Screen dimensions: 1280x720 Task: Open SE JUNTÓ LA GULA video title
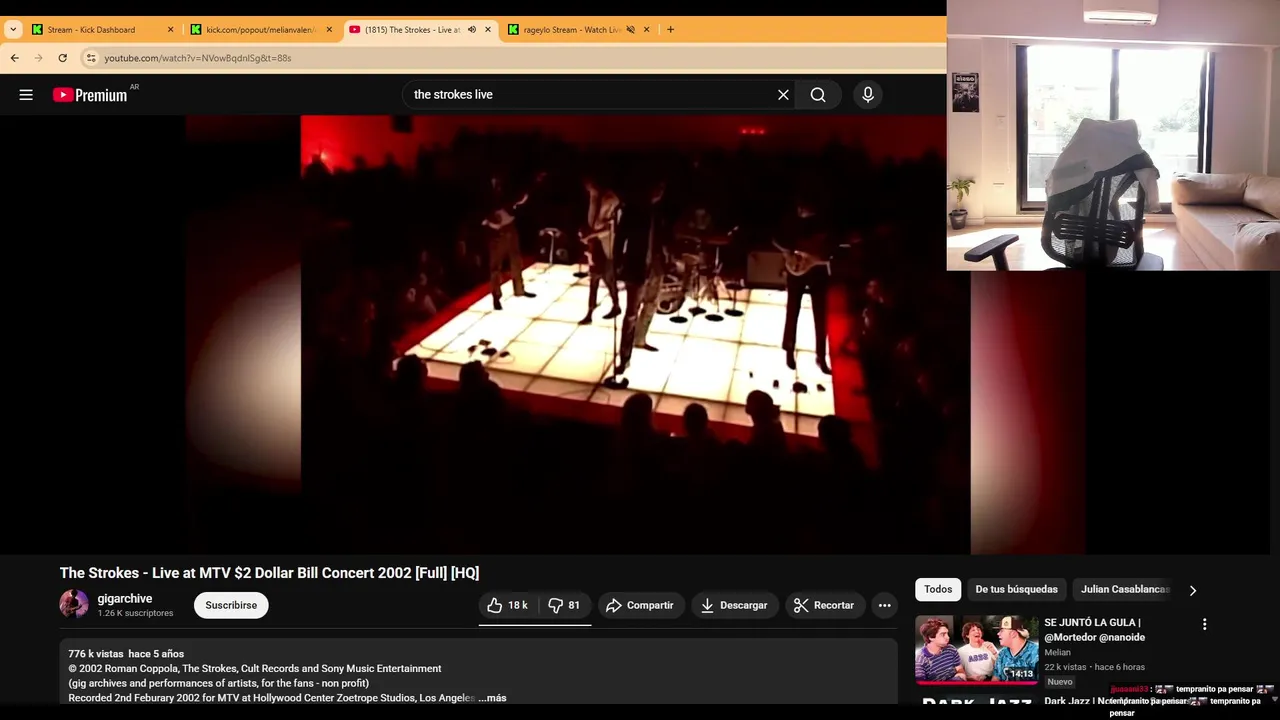1094,630
